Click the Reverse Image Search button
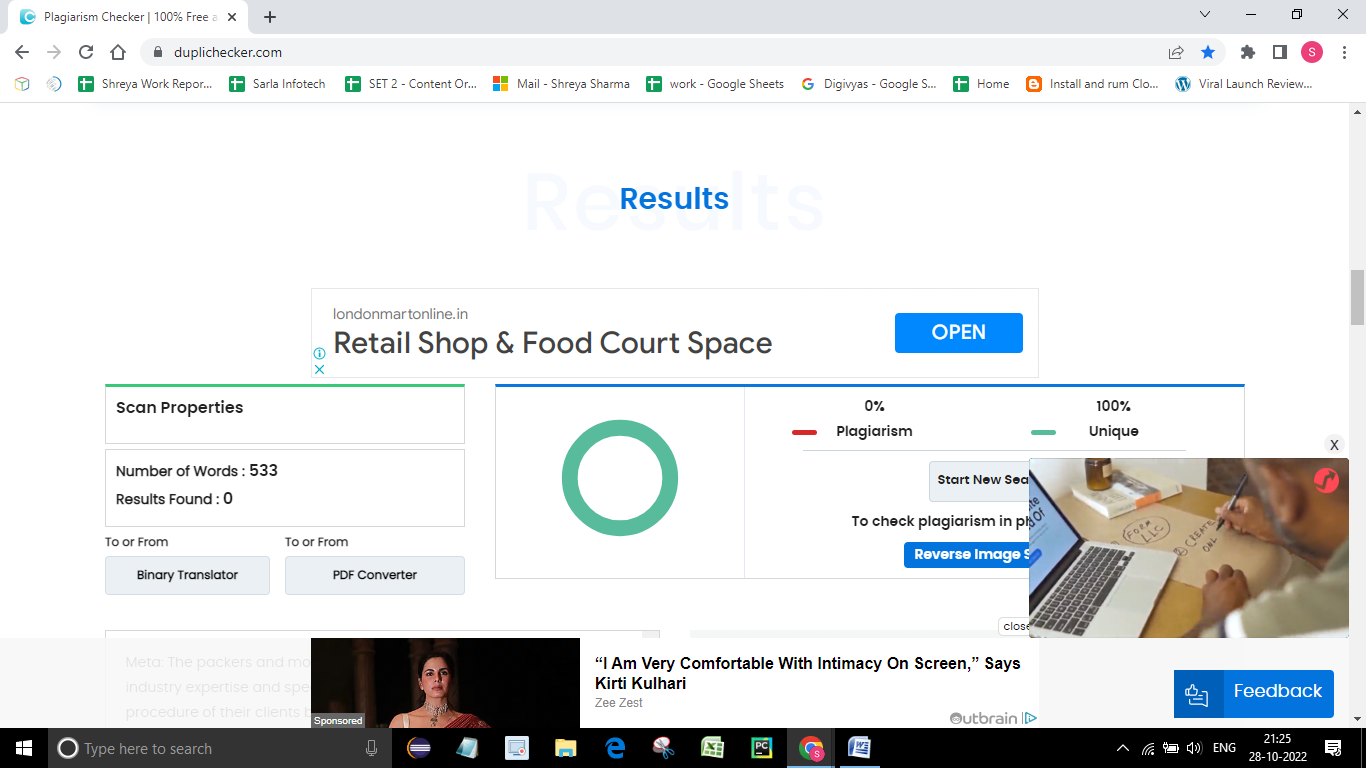Screen dimensions: 1366x768 click(967, 555)
